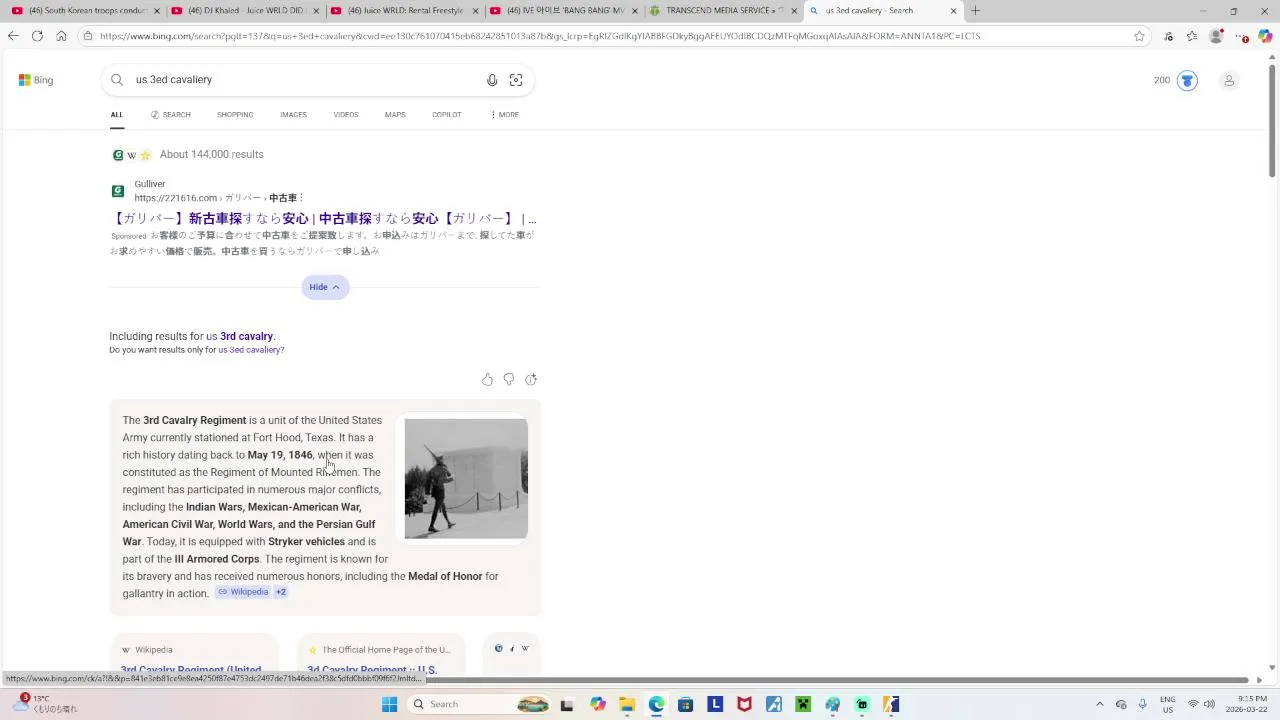Image resolution: width=1280 pixels, height=720 pixels.
Task: Give a thumbs down to the answer
Action: click(x=509, y=380)
